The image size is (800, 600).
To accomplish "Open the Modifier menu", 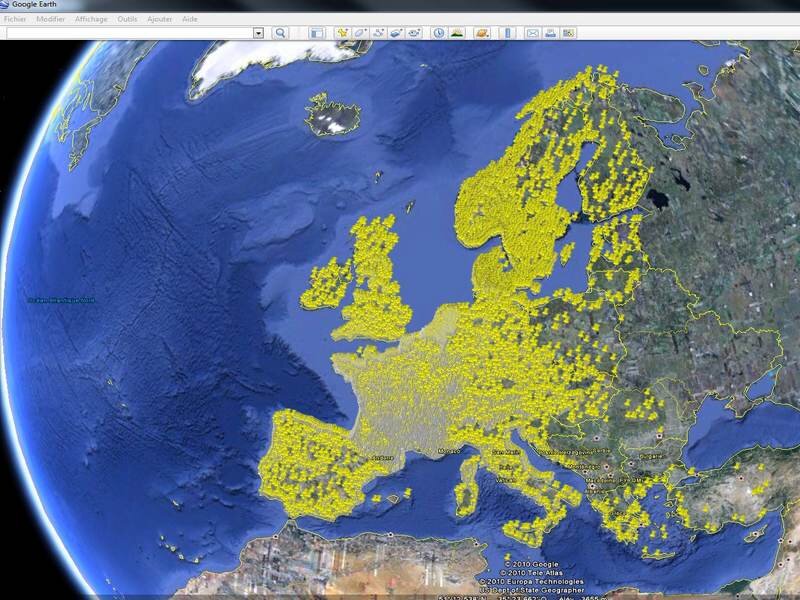I will click(51, 19).
